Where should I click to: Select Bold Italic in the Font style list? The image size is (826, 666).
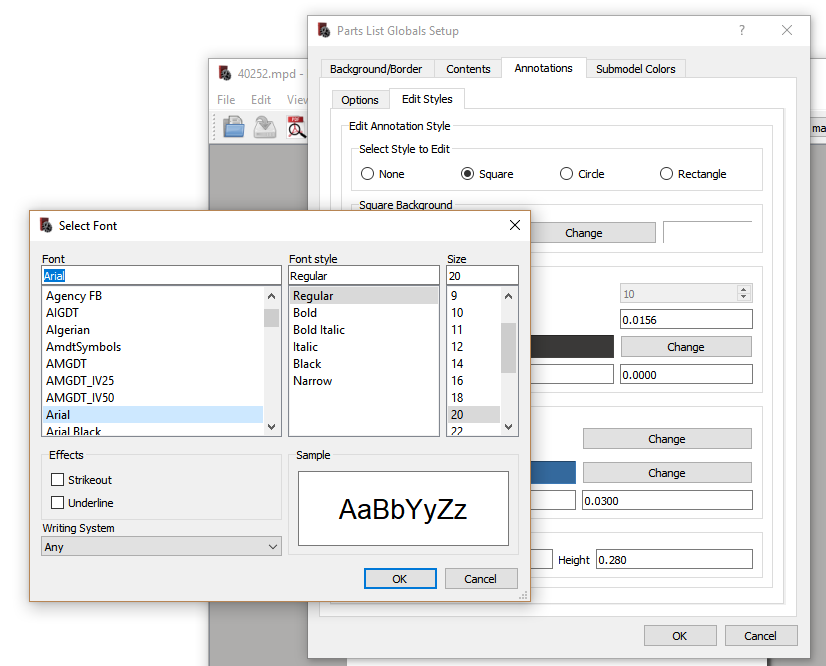click(x=318, y=329)
